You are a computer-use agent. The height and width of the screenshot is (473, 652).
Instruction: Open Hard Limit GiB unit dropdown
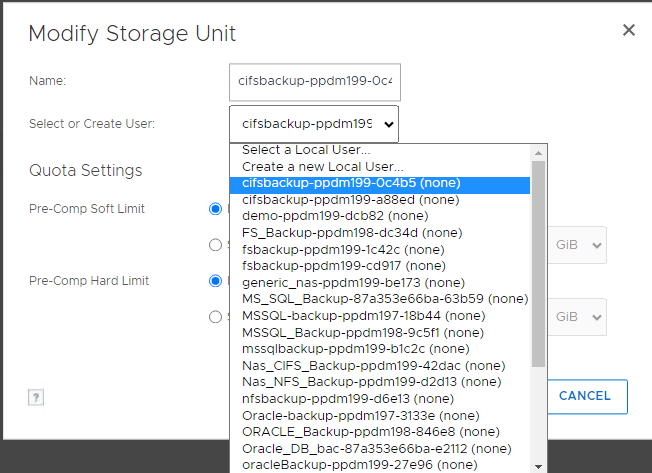580,317
